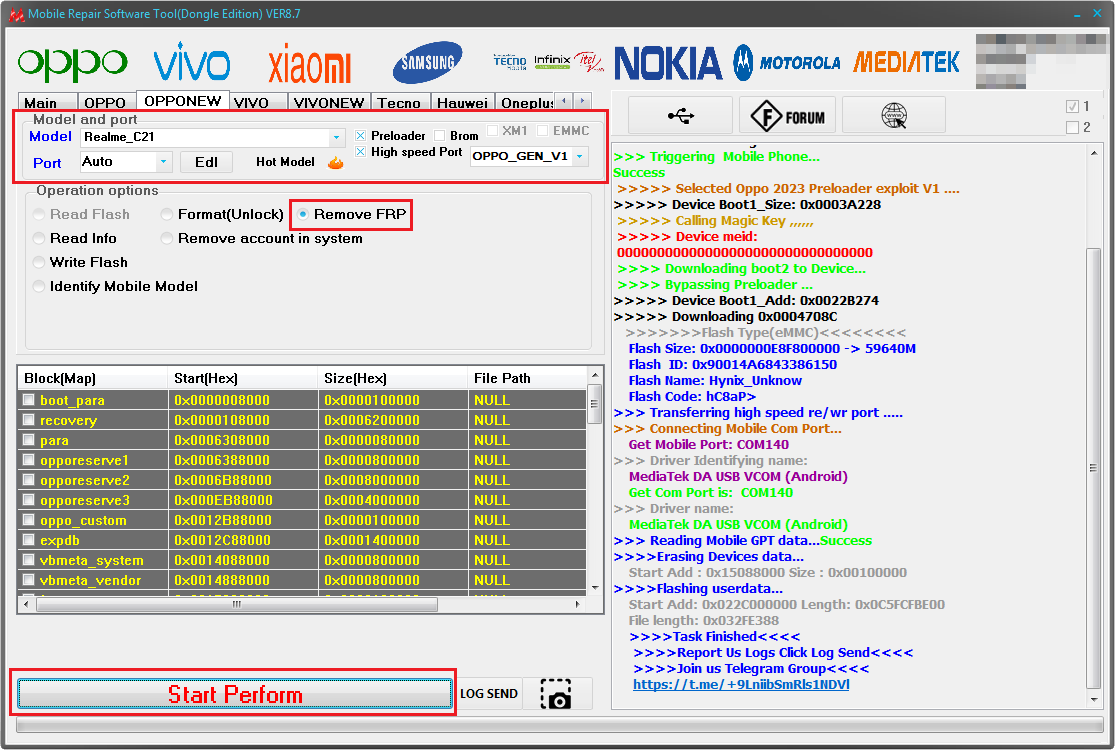This screenshot has width=1115, height=750.
Task: Check the vbmeta_system partition checkbox
Action: (28, 559)
